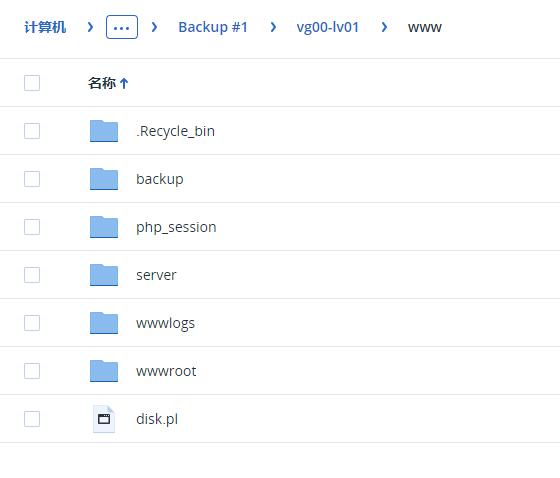Screen dimensions: 560x478
Task: Sort by the 名称 column header
Action: pos(102,83)
